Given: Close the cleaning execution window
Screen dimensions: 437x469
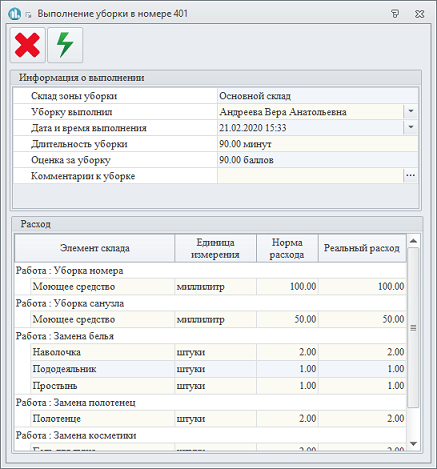Looking at the screenshot, I should point(419,14).
